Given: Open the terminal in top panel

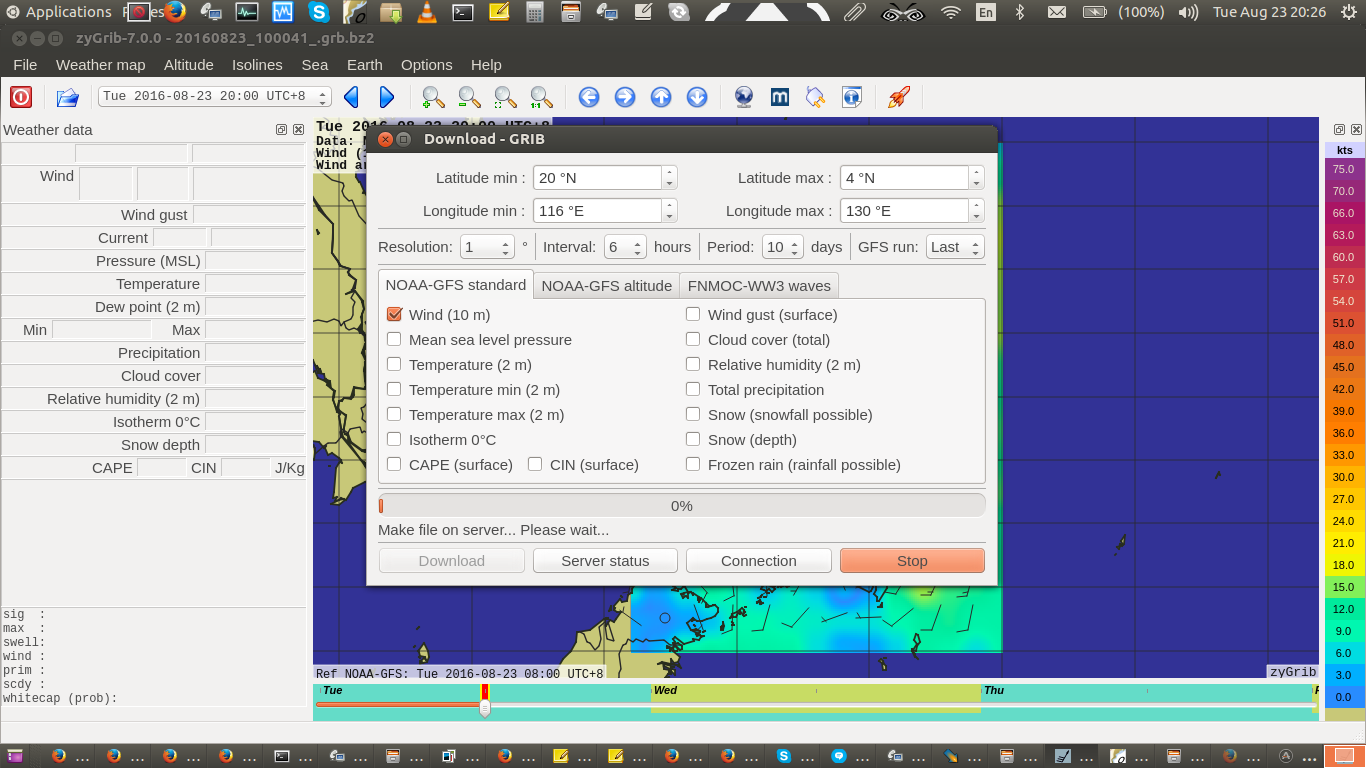Looking at the screenshot, I should tap(462, 12).
